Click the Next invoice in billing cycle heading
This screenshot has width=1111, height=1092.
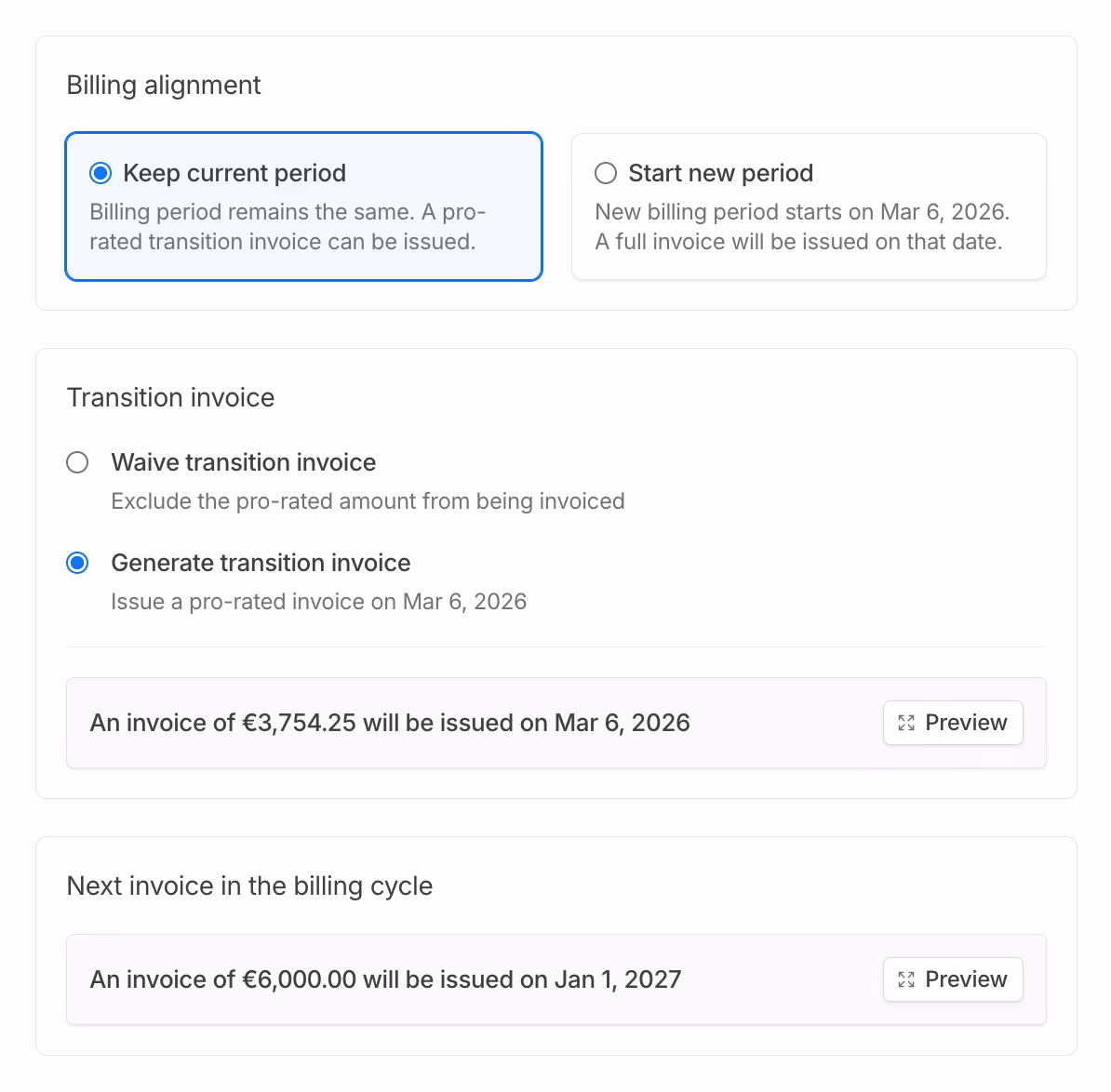tap(249, 886)
